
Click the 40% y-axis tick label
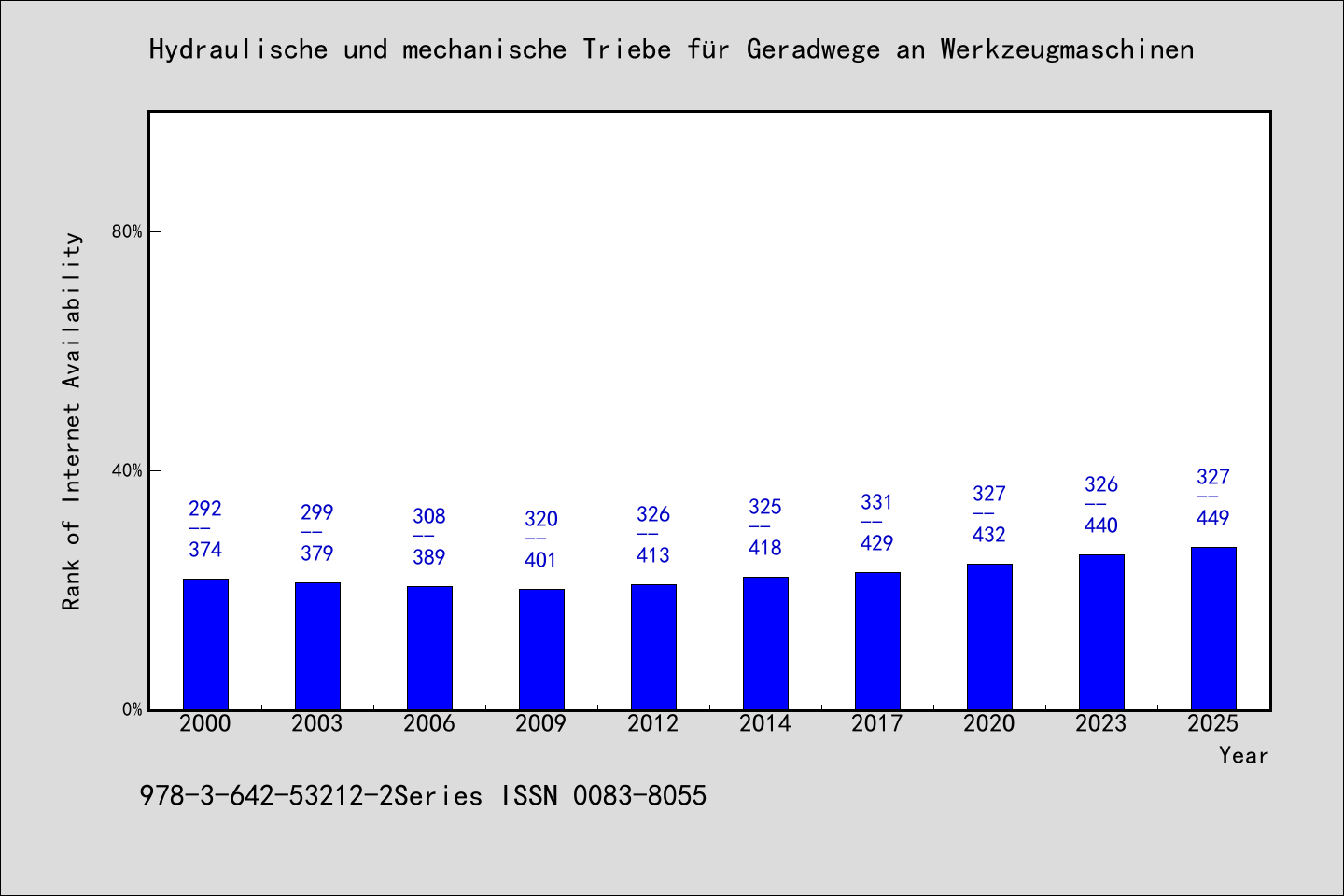(127, 470)
